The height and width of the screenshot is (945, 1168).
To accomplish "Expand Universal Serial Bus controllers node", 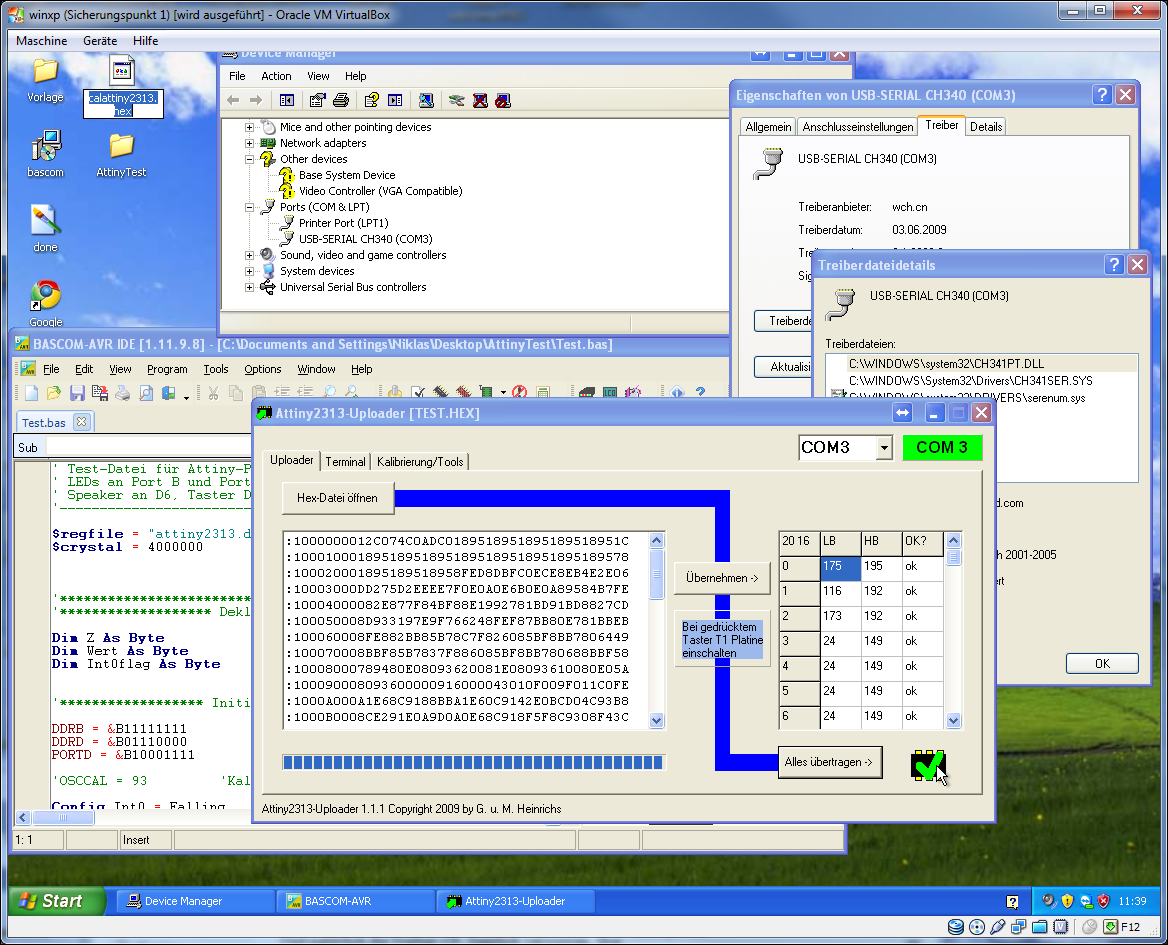I will 250,287.
